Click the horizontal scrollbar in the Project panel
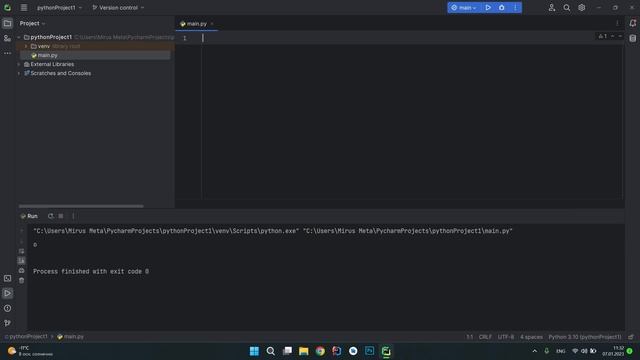This screenshot has width=640, height=360. tap(81, 206)
